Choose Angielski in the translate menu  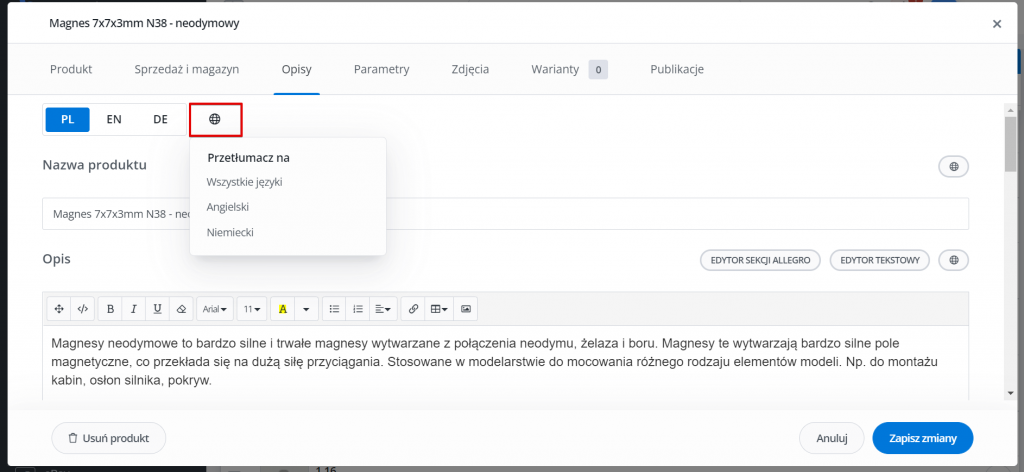228,207
